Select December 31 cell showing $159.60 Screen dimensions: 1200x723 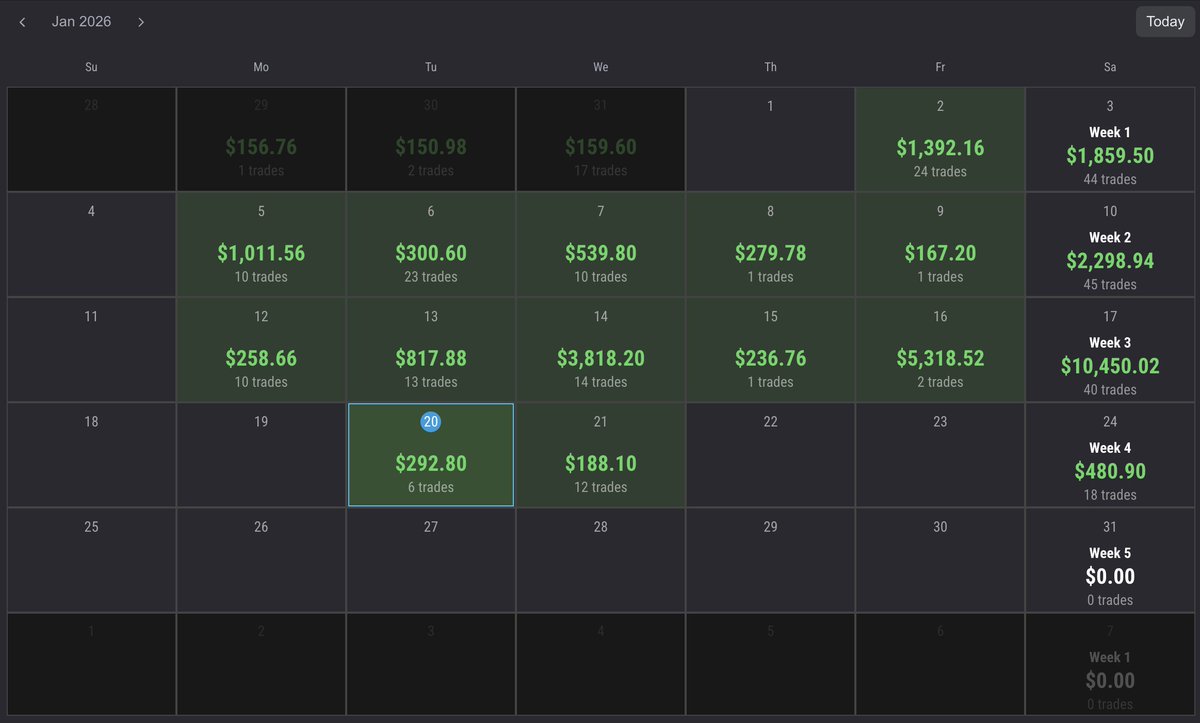(x=600, y=139)
